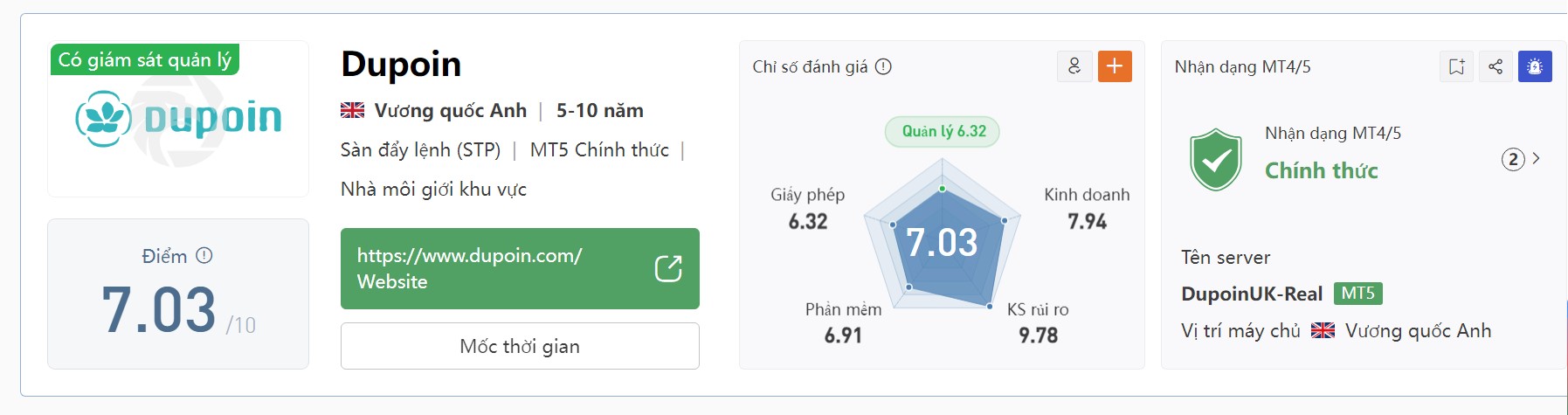The height and width of the screenshot is (415, 1568).
Task: Click the Mốc thời gian button
Action: (x=520, y=346)
